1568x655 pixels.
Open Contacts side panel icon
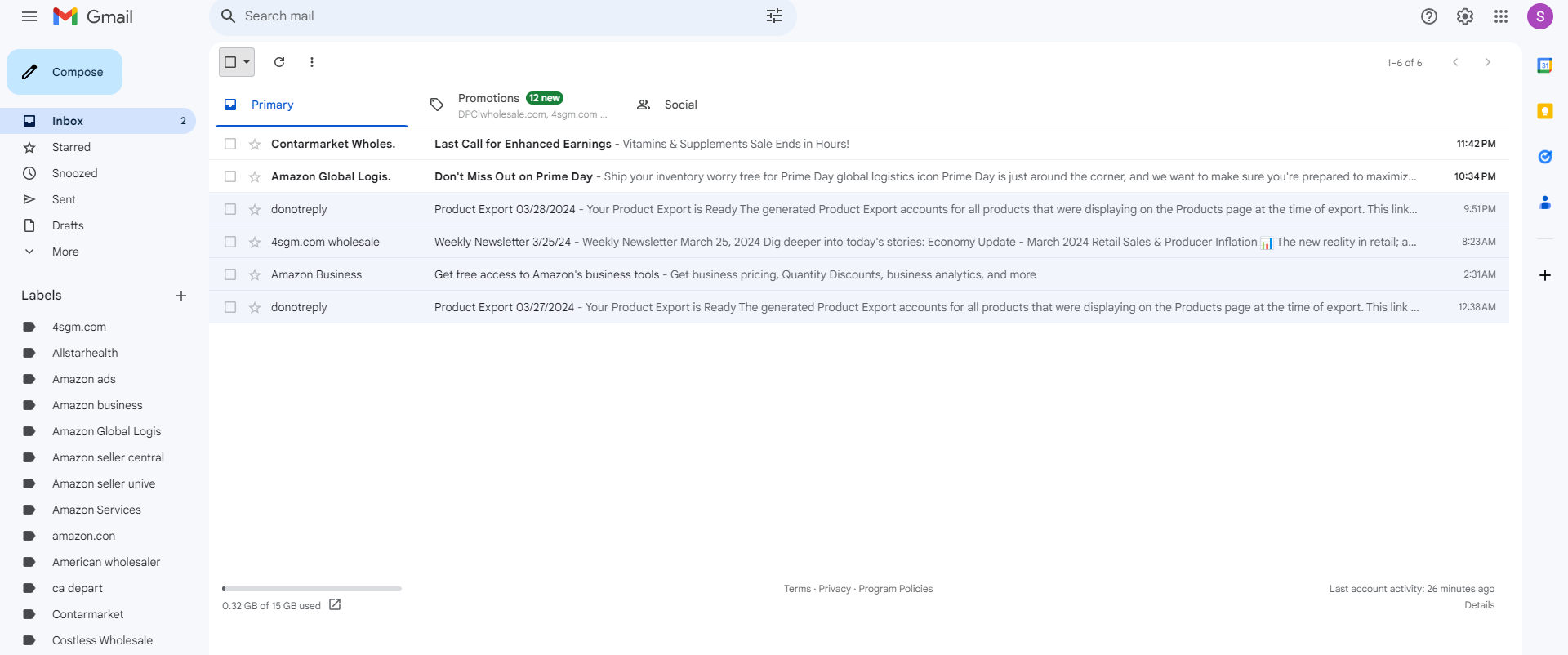pyautogui.click(x=1545, y=203)
